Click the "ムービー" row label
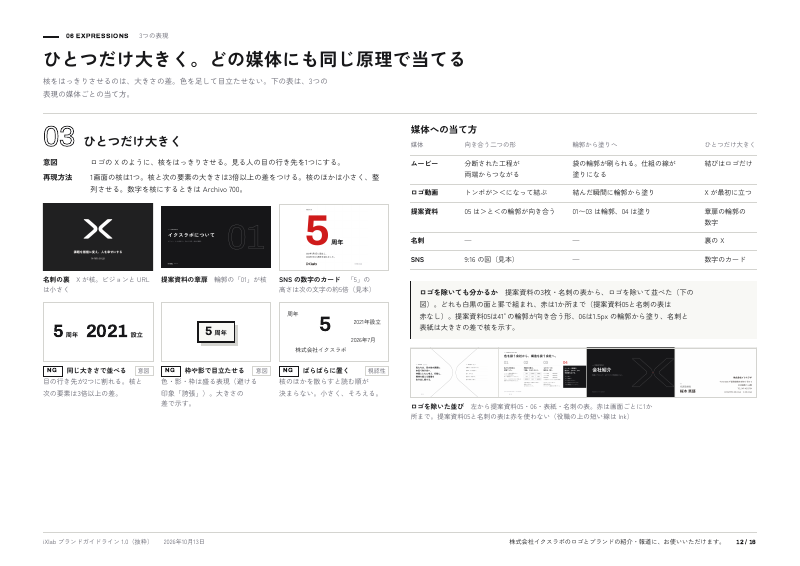 (424, 164)
